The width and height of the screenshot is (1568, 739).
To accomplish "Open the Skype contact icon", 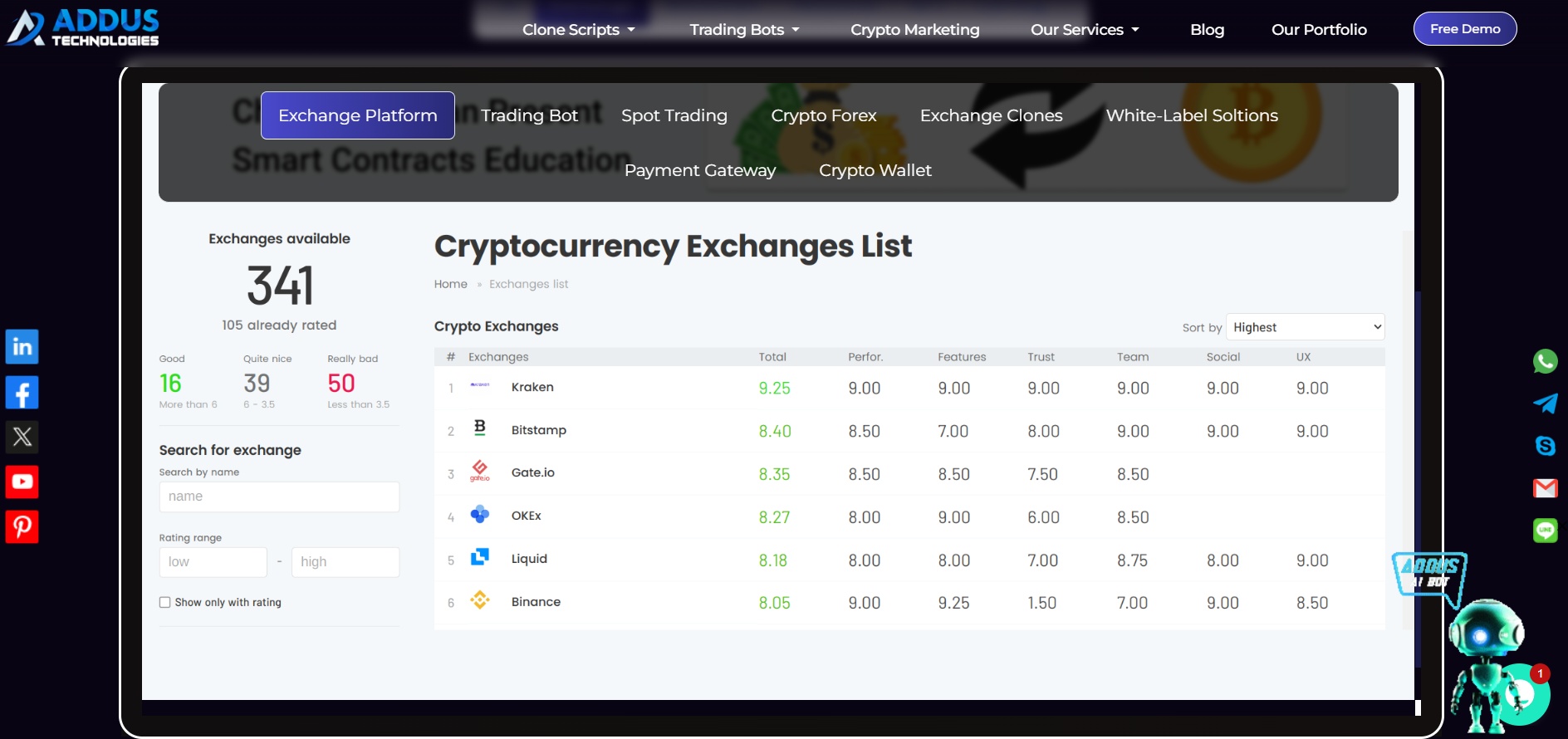I will (1545, 446).
